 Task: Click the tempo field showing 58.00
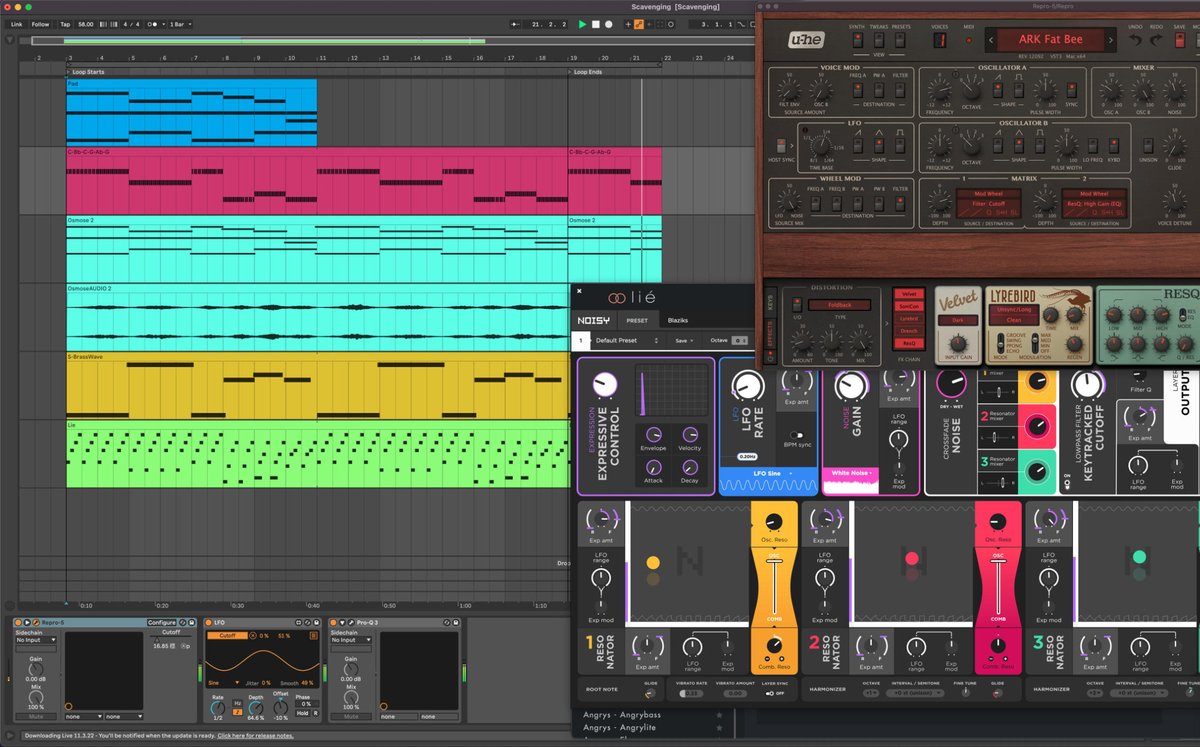(86, 24)
